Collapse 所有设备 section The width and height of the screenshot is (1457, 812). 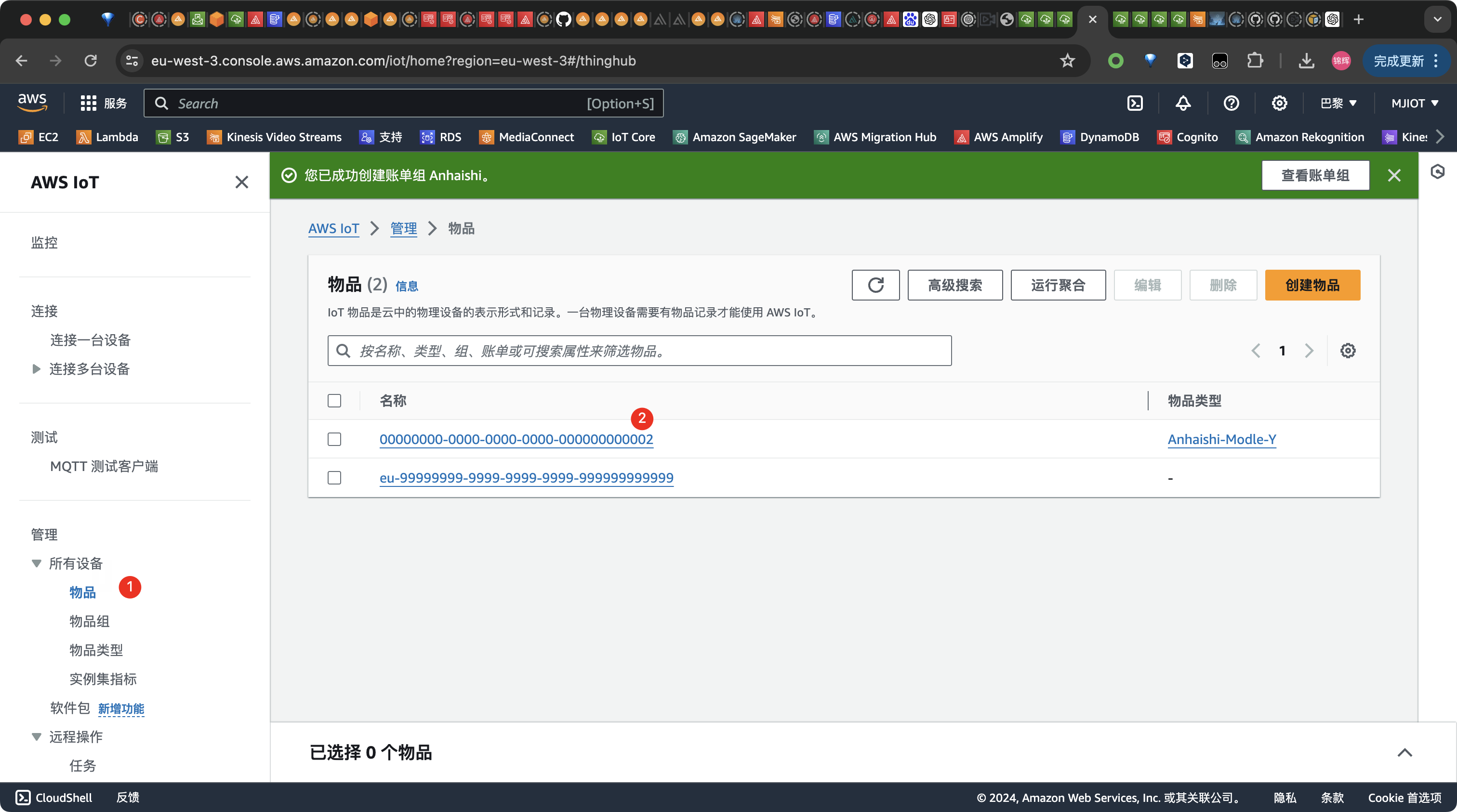point(37,563)
